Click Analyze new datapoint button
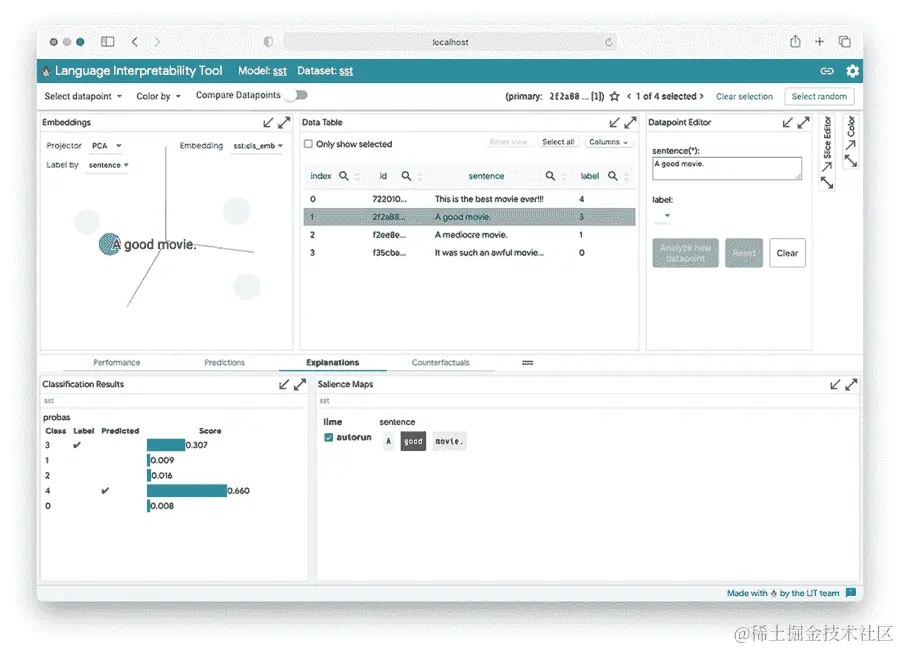 685,253
